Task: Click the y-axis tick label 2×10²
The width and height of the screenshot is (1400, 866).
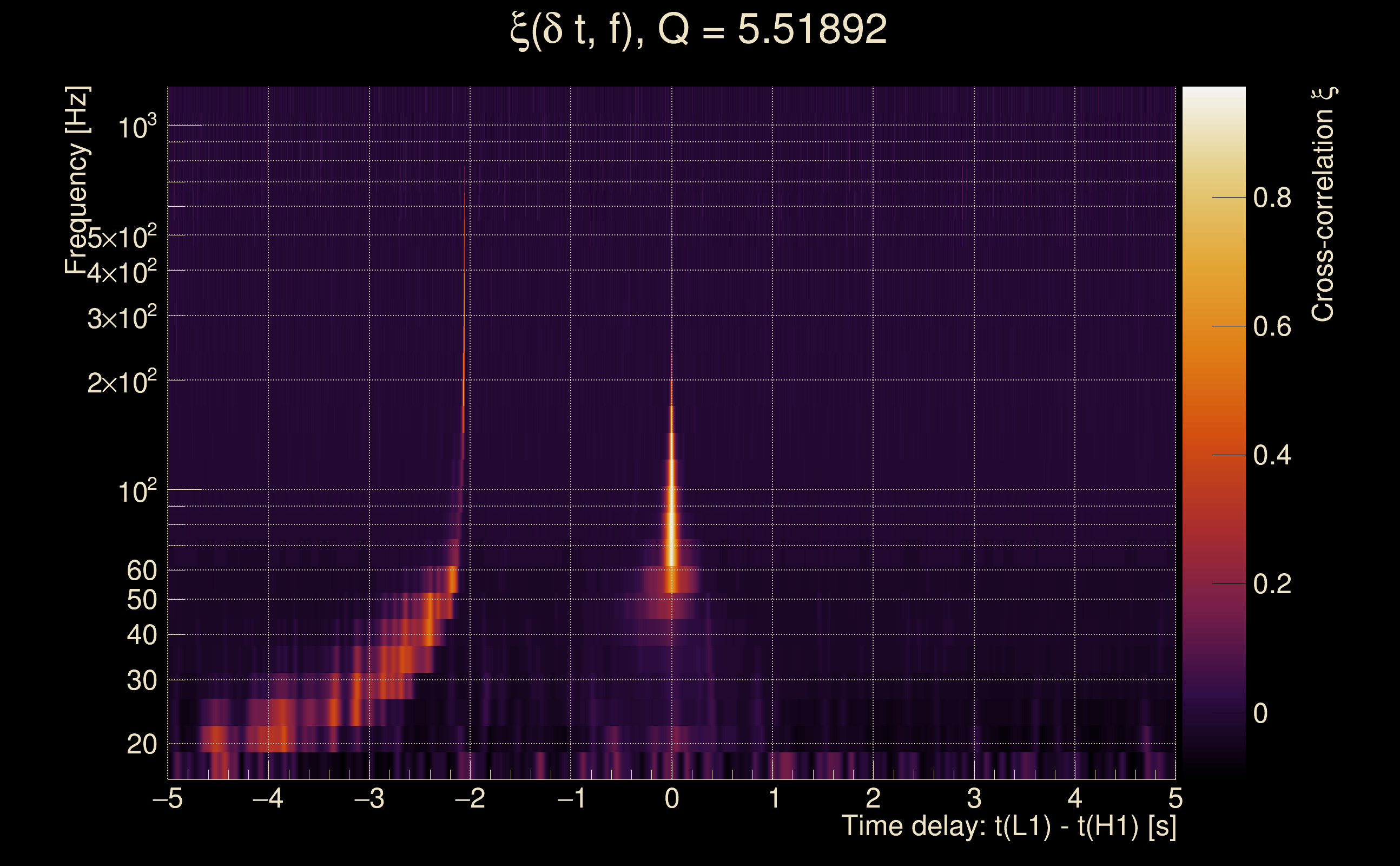Action: pyautogui.click(x=121, y=382)
